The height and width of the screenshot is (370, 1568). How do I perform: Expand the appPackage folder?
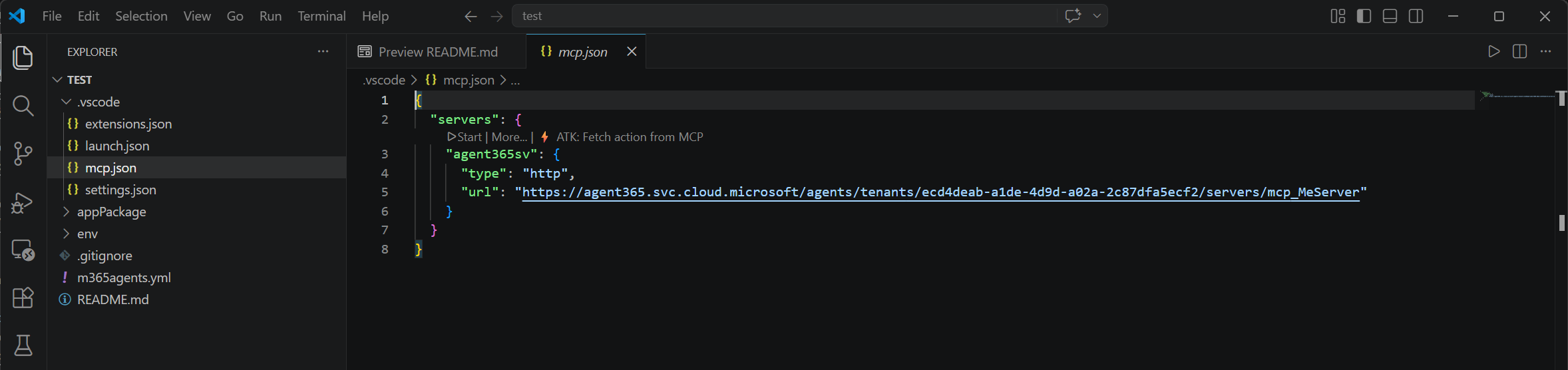click(x=111, y=212)
